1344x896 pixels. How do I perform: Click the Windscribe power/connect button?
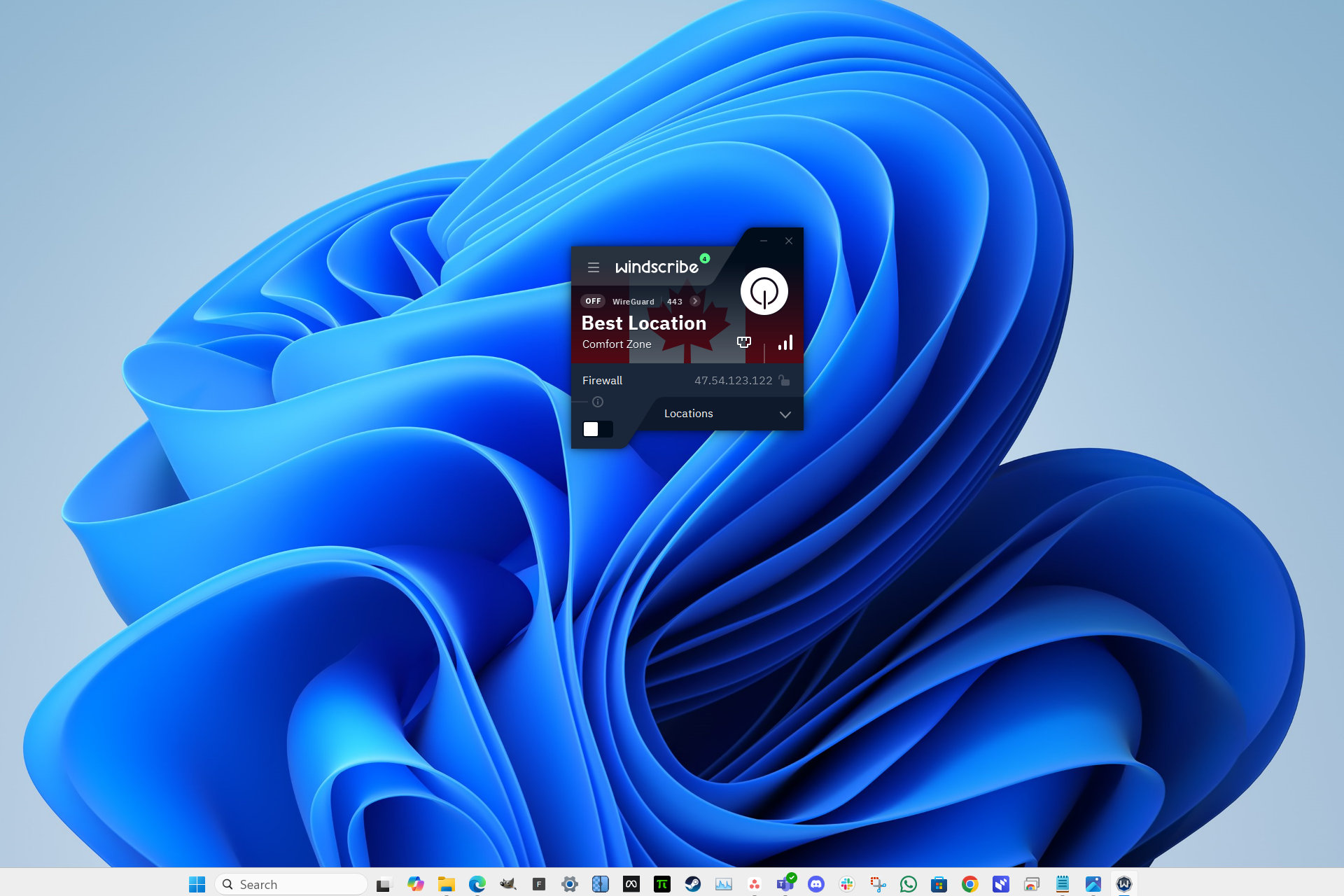click(x=762, y=291)
